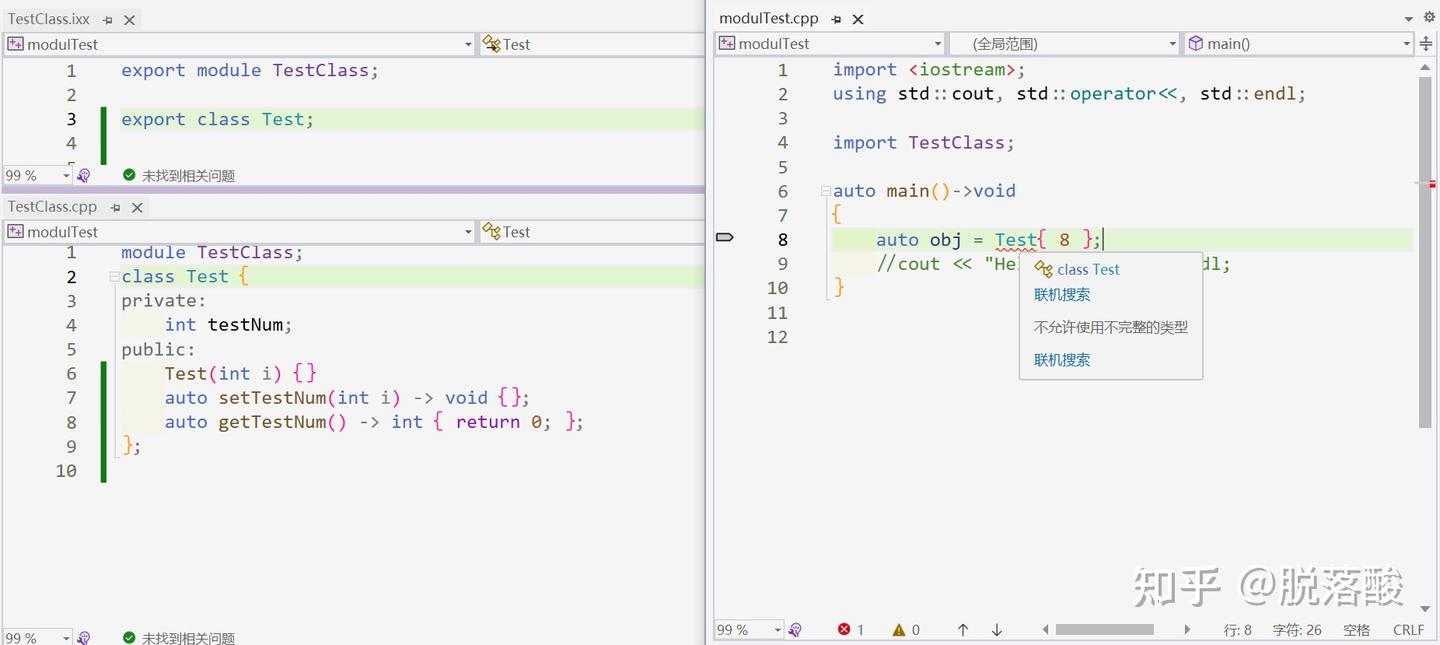Open the modulTest project dropdown in the TestClass.cpp pane
The height and width of the screenshot is (645, 1440).
[x=239, y=231]
